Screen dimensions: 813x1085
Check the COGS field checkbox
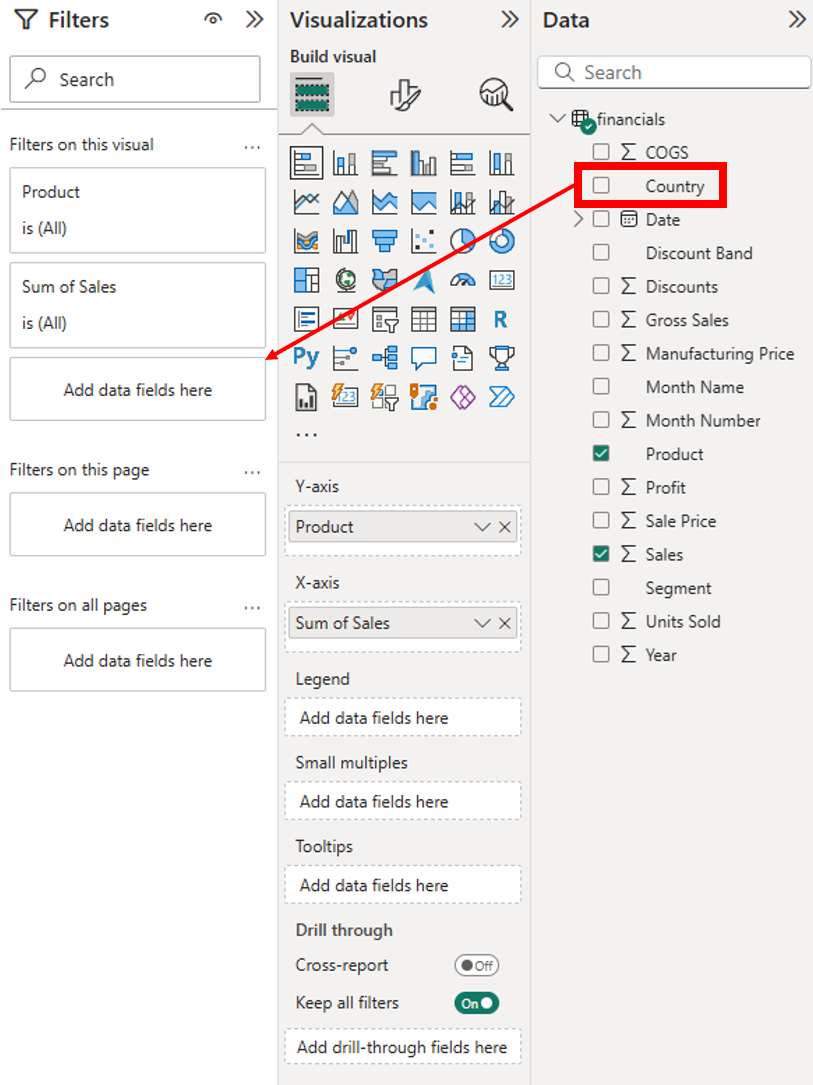point(601,152)
